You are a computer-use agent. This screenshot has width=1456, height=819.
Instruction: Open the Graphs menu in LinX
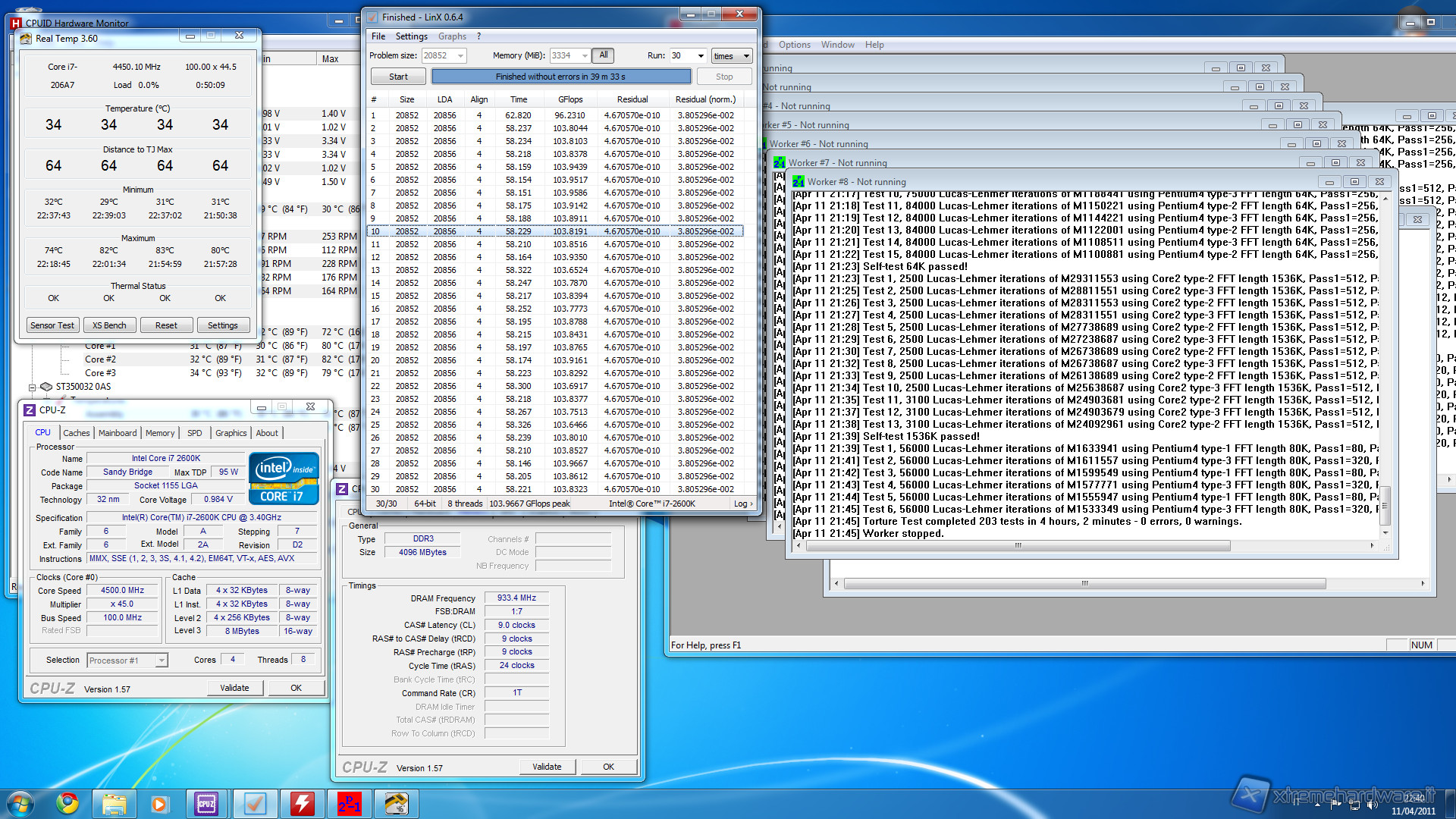pyautogui.click(x=452, y=36)
